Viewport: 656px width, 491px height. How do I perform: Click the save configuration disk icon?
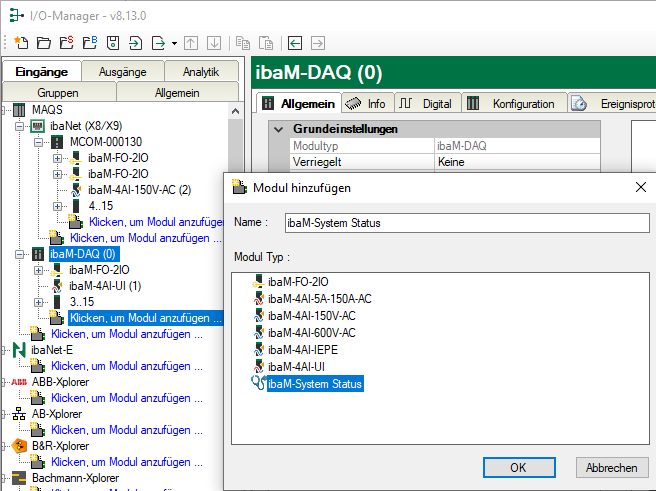(x=113, y=43)
